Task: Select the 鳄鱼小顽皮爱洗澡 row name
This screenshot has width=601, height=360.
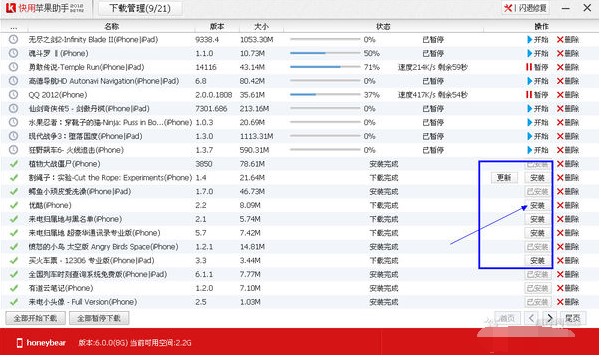Action: (x=80, y=191)
